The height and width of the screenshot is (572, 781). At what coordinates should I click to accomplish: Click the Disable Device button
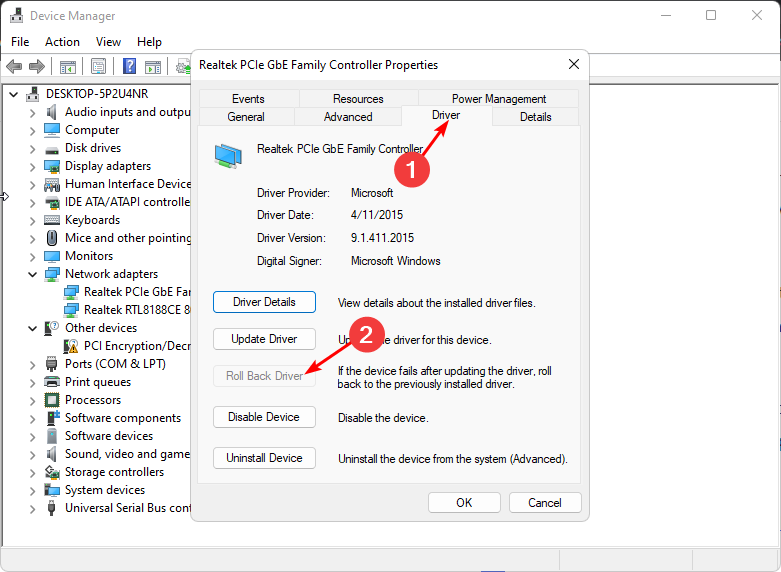tap(264, 417)
